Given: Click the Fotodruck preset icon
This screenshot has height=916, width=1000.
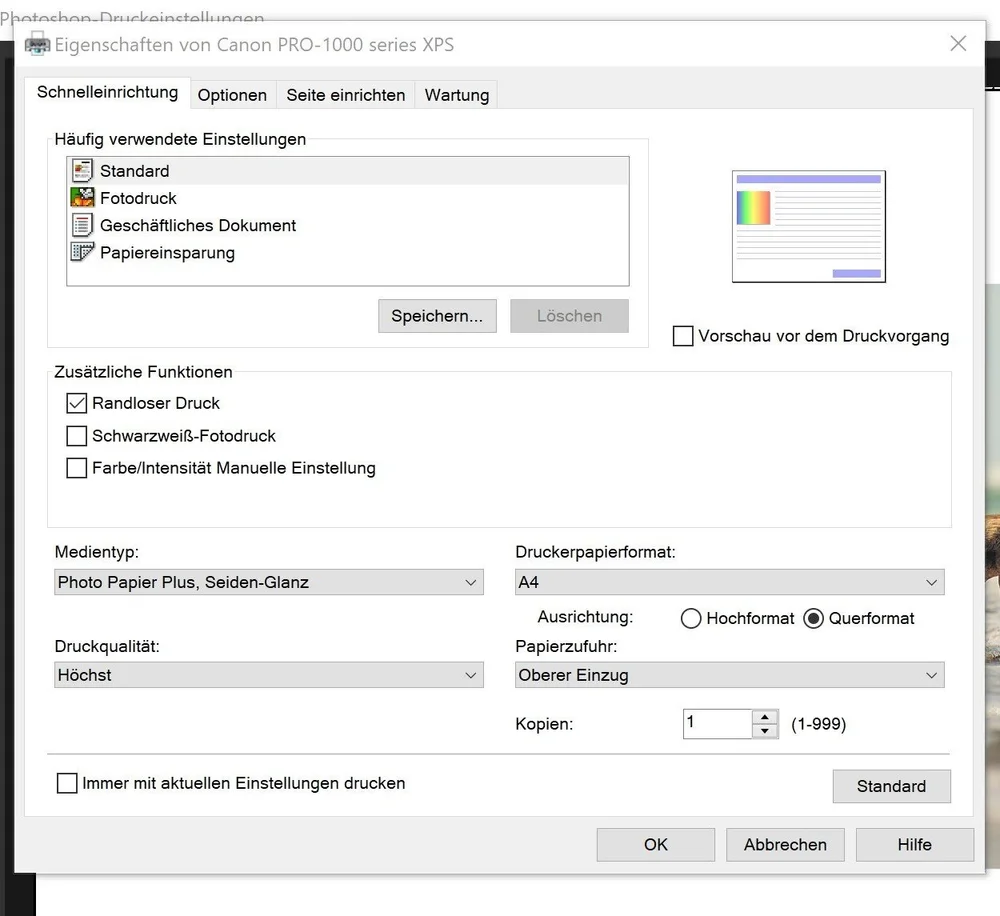Looking at the screenshot, I should click(82, 198).
